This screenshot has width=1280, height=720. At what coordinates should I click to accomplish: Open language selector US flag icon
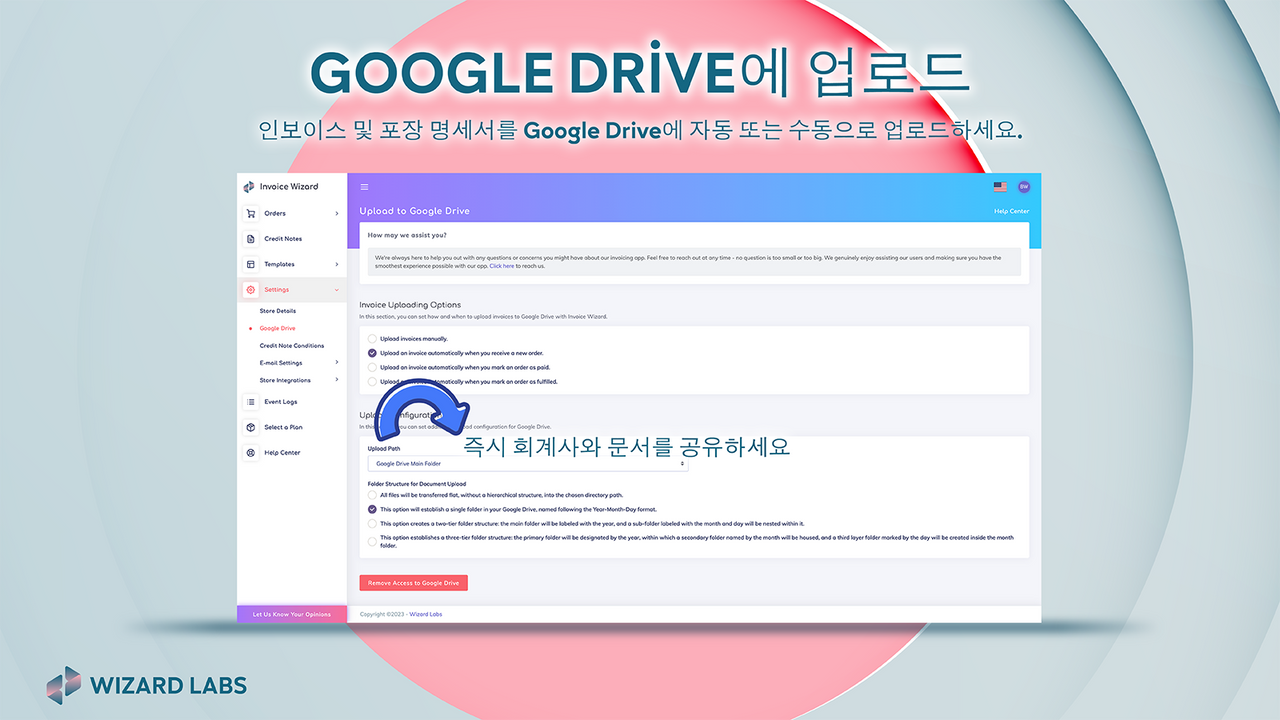[x=1000, y=187]
